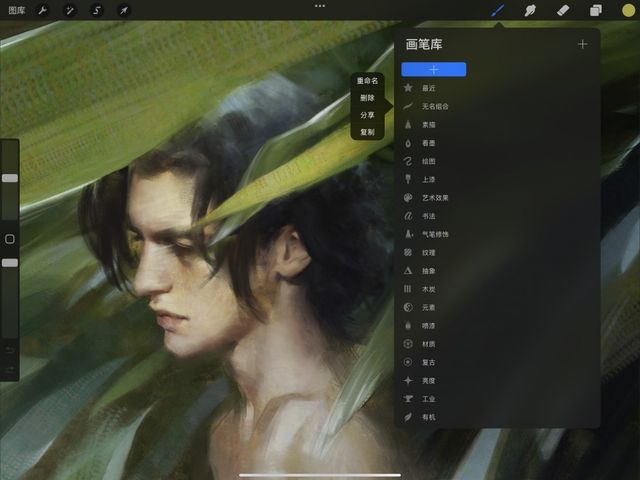This screenshot has width=640, height=480.
Task: Choose 重命名 in the popup menu
Action: point(367,81)
